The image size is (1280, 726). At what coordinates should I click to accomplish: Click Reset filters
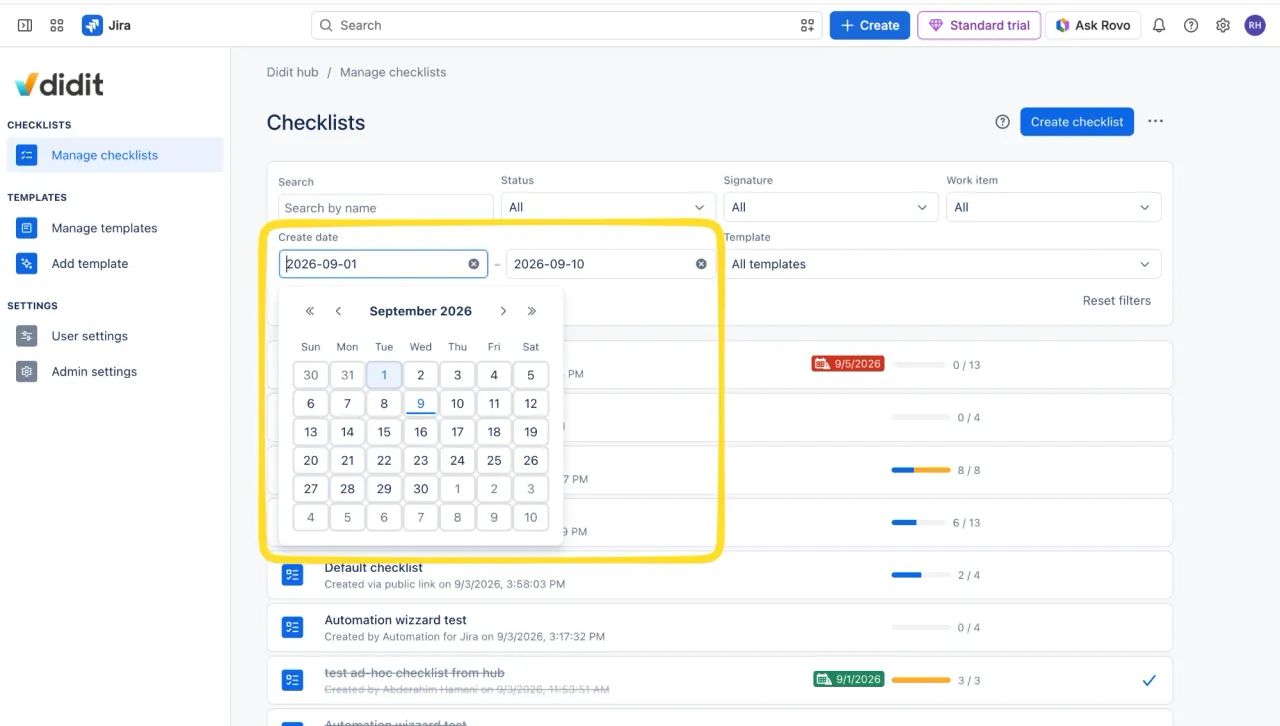pos(1116,301)
